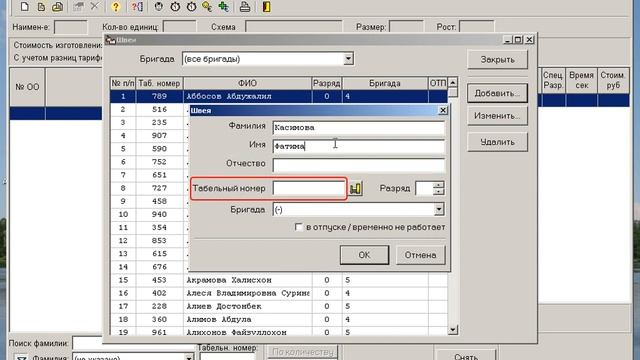The height and width of the screenshot is (360, 640).
Task: Click table number cell 907
Action: click(159, 136)
